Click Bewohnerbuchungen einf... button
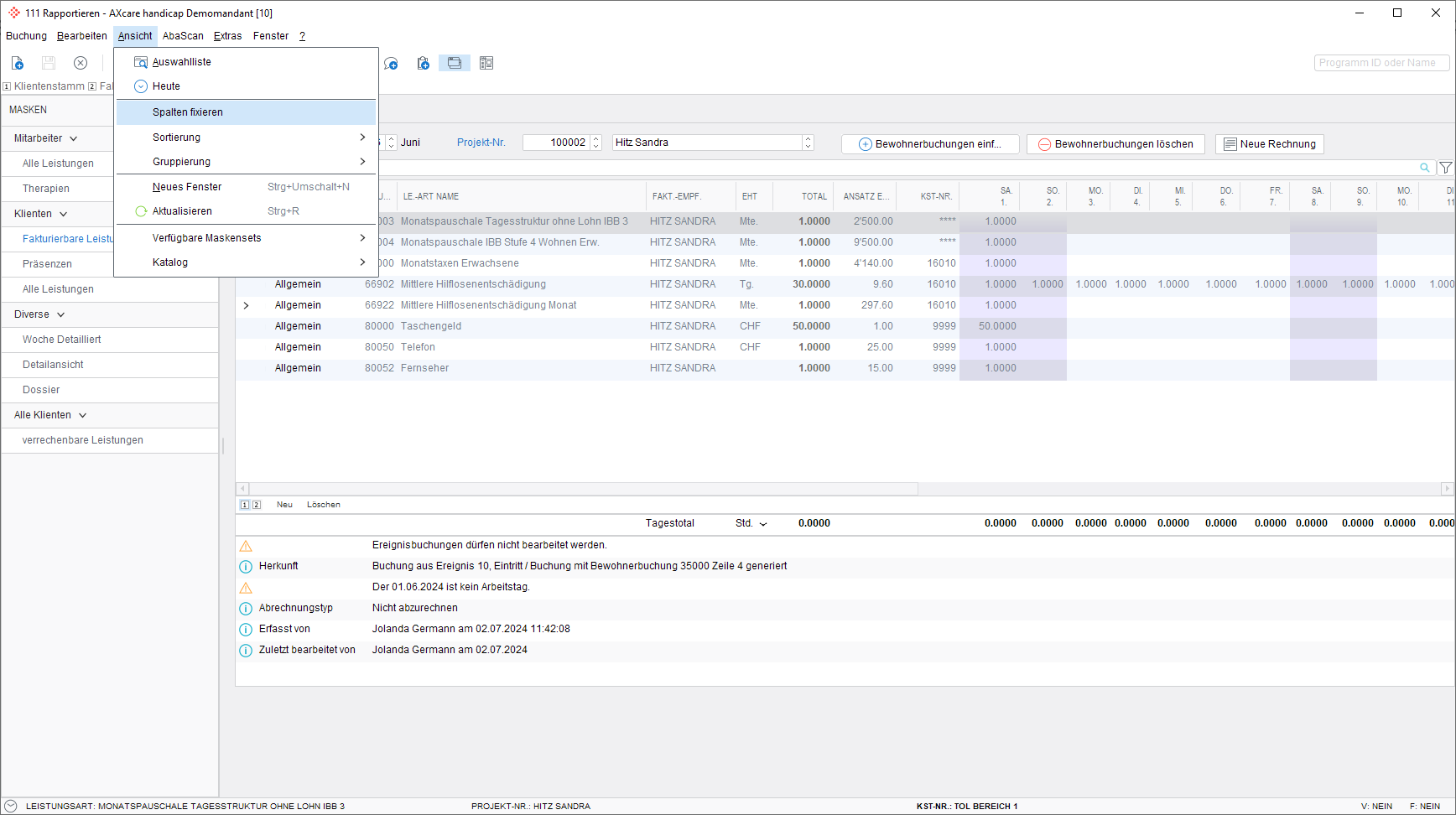1456x815 pixels. click(930, 144)
